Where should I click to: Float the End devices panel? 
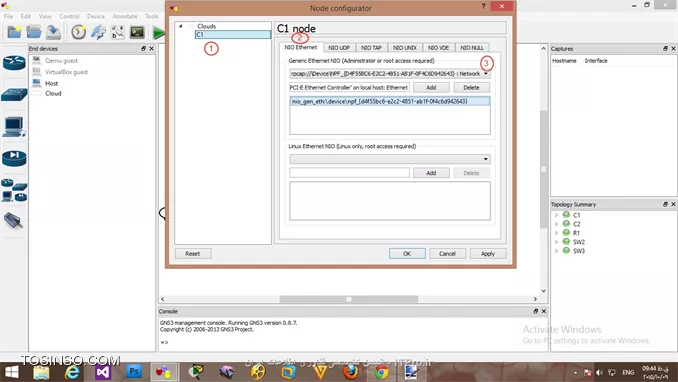(144, 48)
